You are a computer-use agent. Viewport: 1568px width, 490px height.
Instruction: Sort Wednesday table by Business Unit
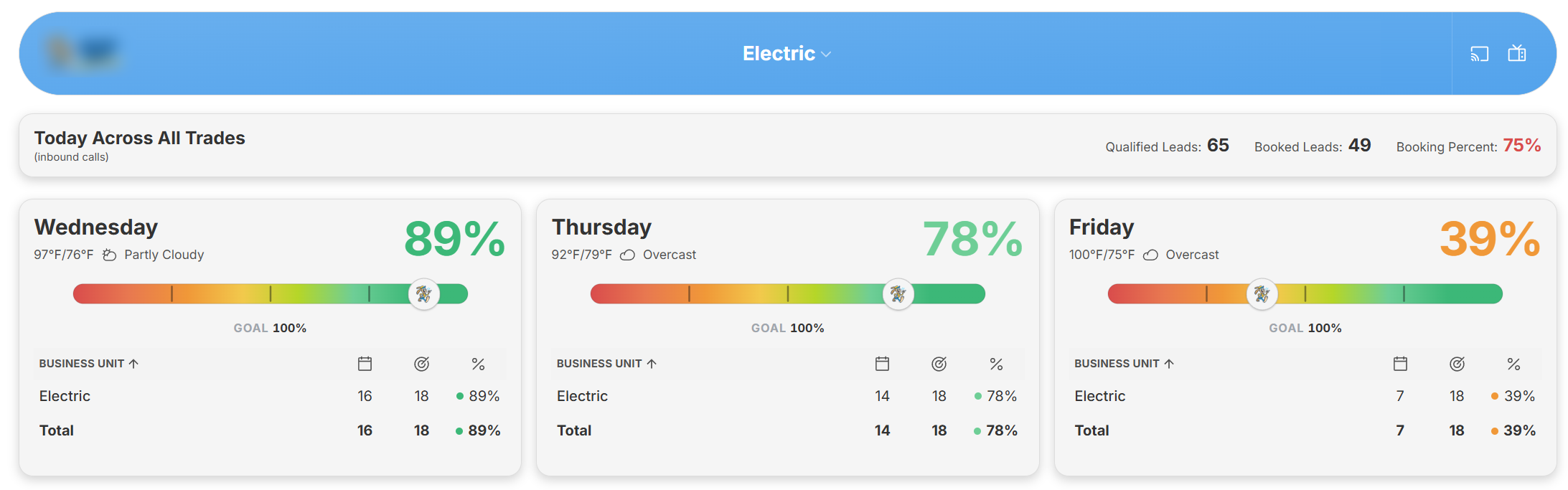[x=89, y=364]
